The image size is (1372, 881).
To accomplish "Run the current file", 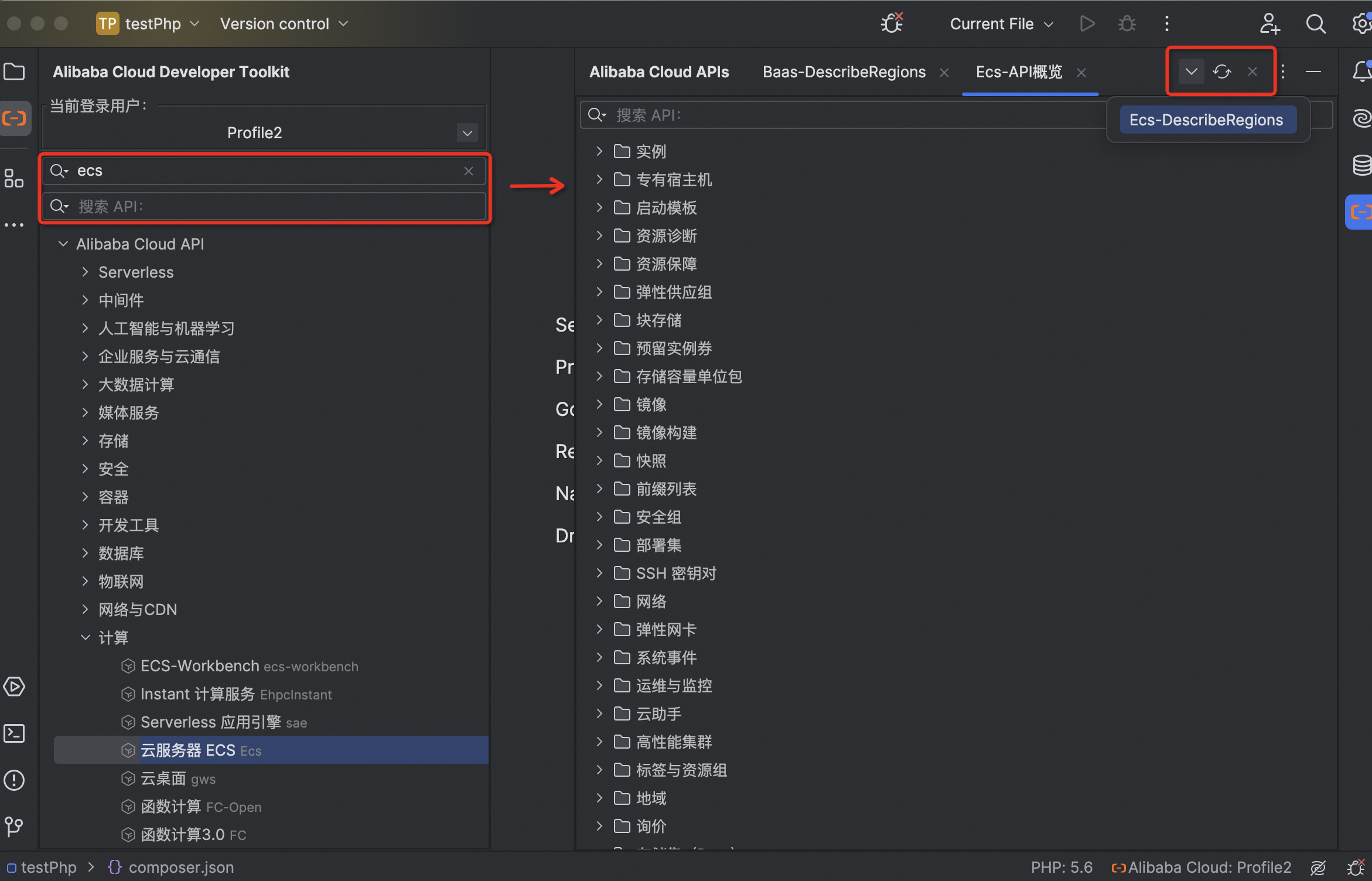I will (1087, 23).
